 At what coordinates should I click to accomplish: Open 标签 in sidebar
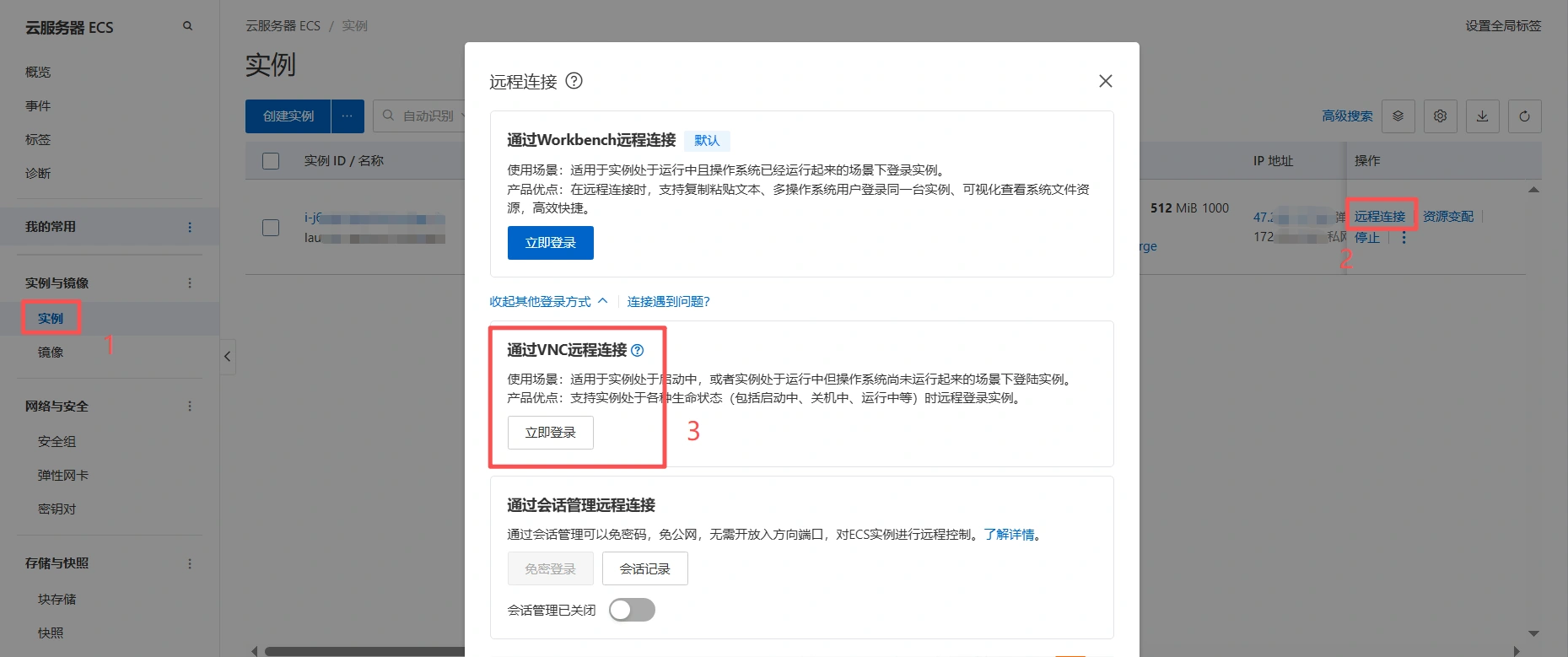click(x=38, y=140)
